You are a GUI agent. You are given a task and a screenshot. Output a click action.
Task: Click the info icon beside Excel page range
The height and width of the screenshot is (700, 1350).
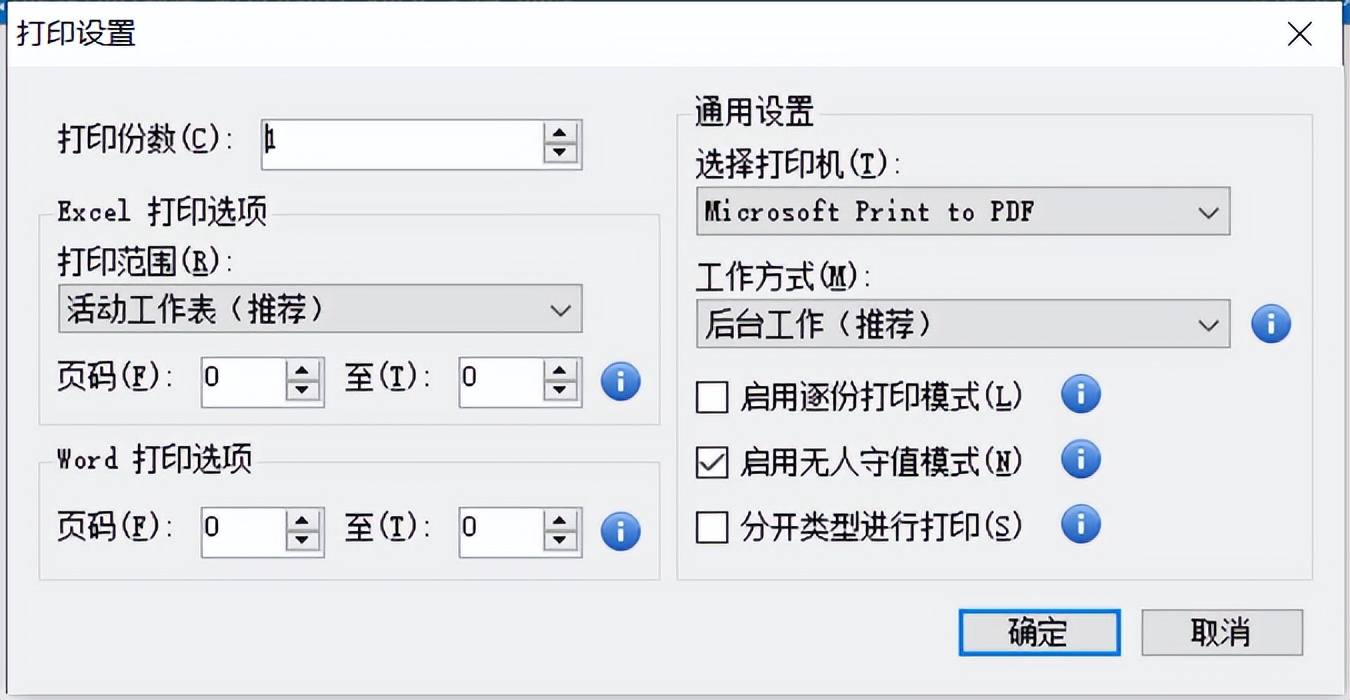pos(619,381)
